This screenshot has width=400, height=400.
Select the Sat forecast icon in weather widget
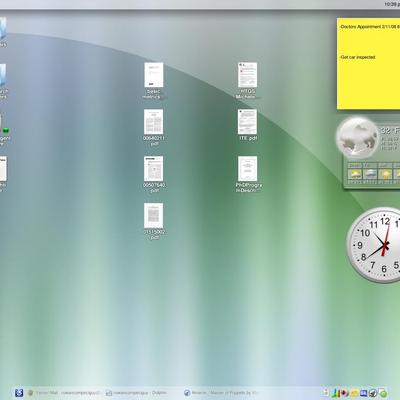[x=385, y=174]
